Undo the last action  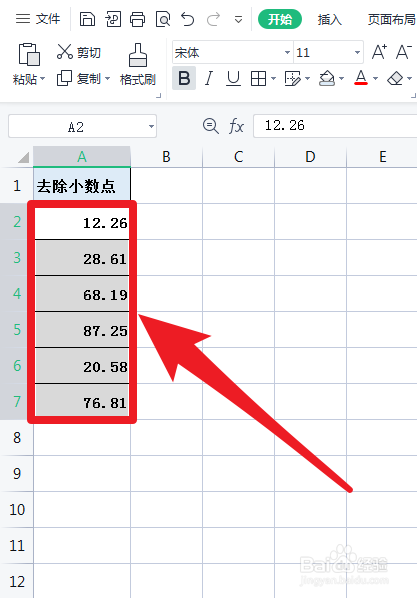tap(188, 19)
